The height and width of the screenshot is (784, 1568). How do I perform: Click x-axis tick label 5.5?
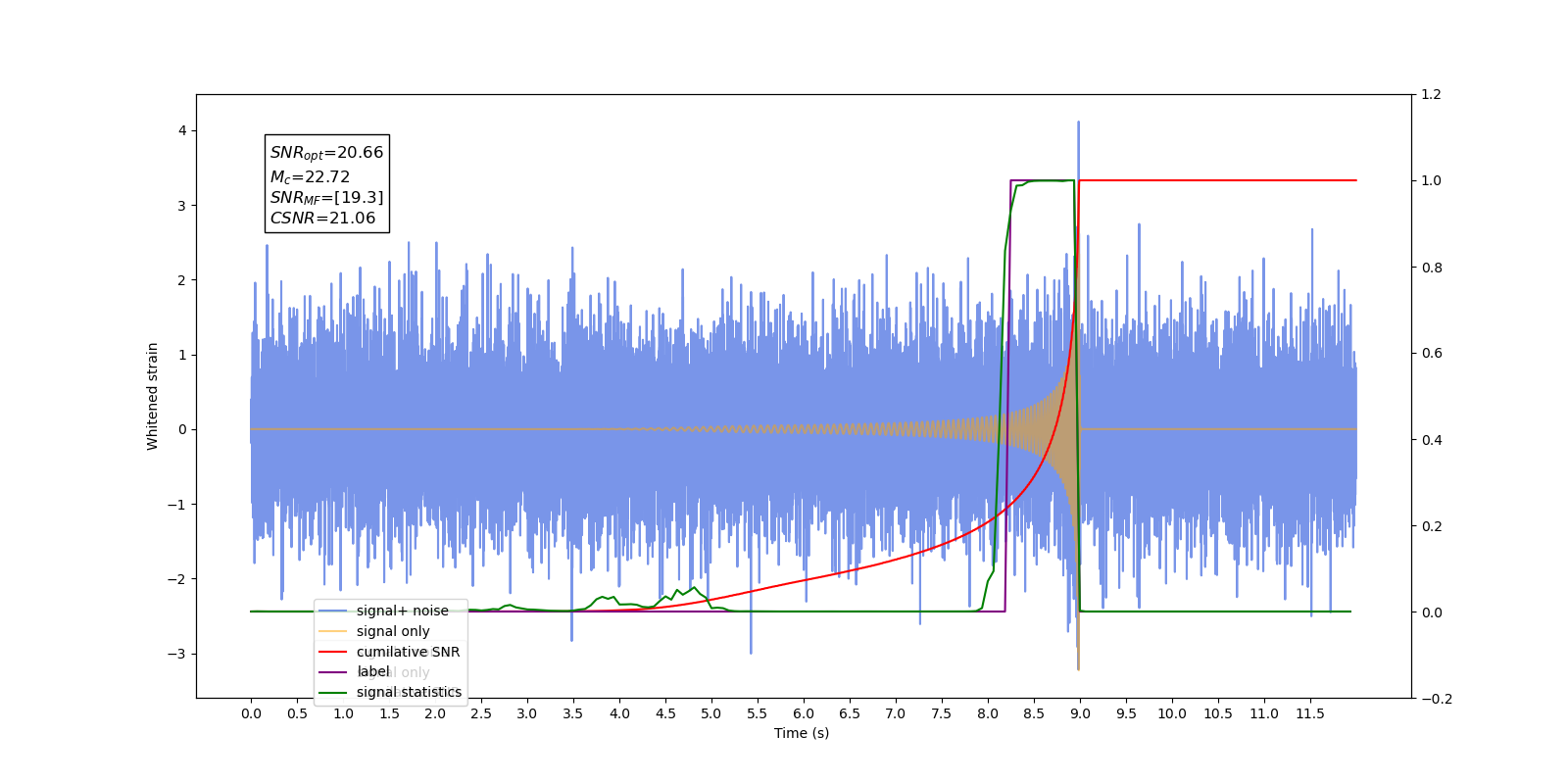(758, 713)
